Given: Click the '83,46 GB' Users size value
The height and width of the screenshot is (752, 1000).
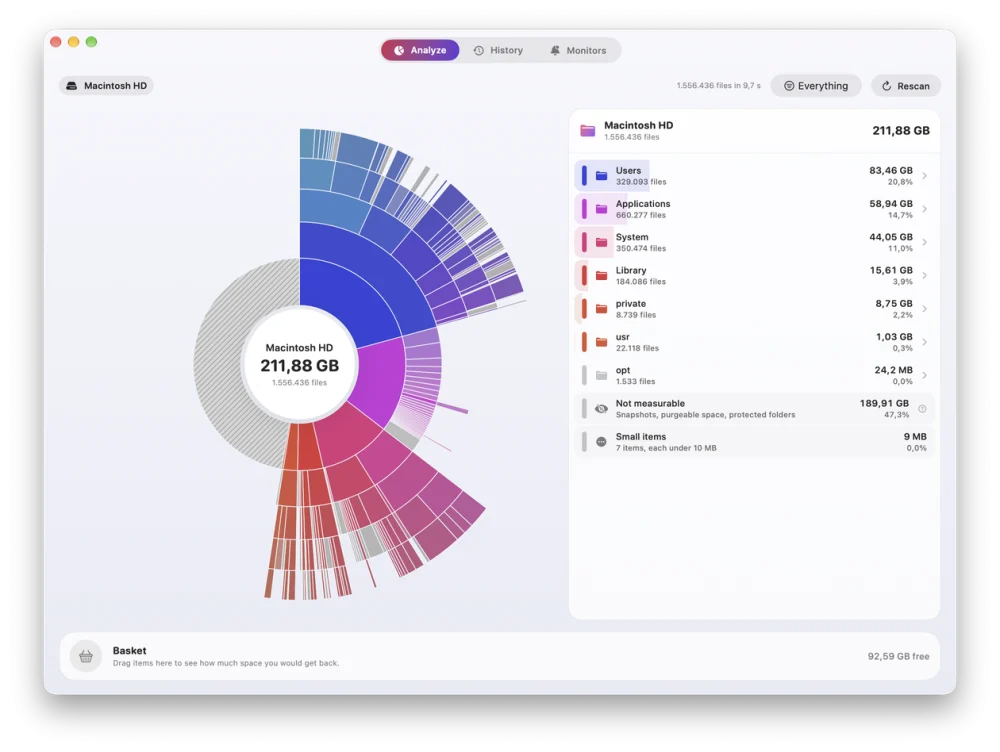Looking at the screenshot, I should tap(890, 170).
